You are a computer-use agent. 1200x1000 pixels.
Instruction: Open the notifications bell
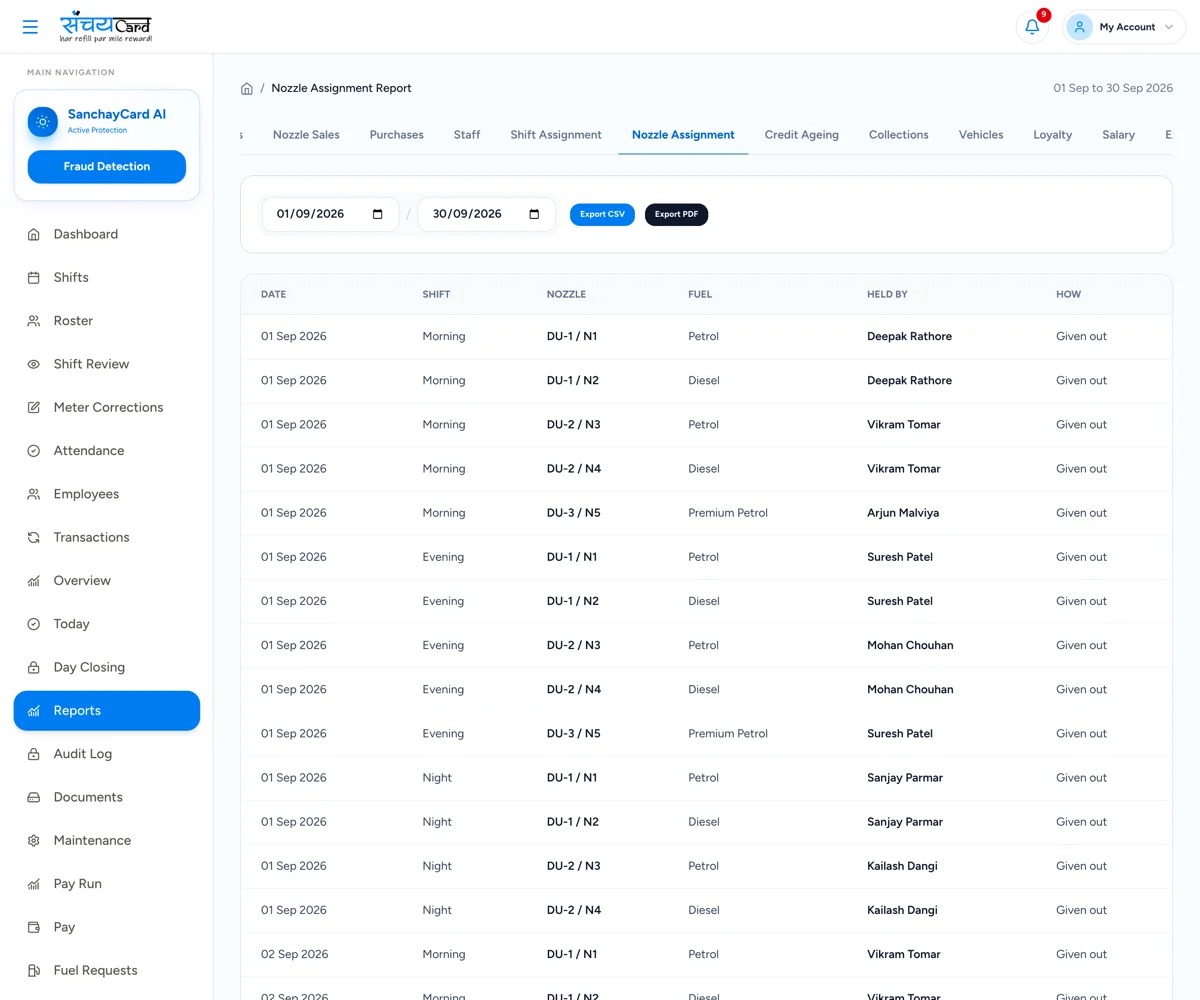[1032, 27]
